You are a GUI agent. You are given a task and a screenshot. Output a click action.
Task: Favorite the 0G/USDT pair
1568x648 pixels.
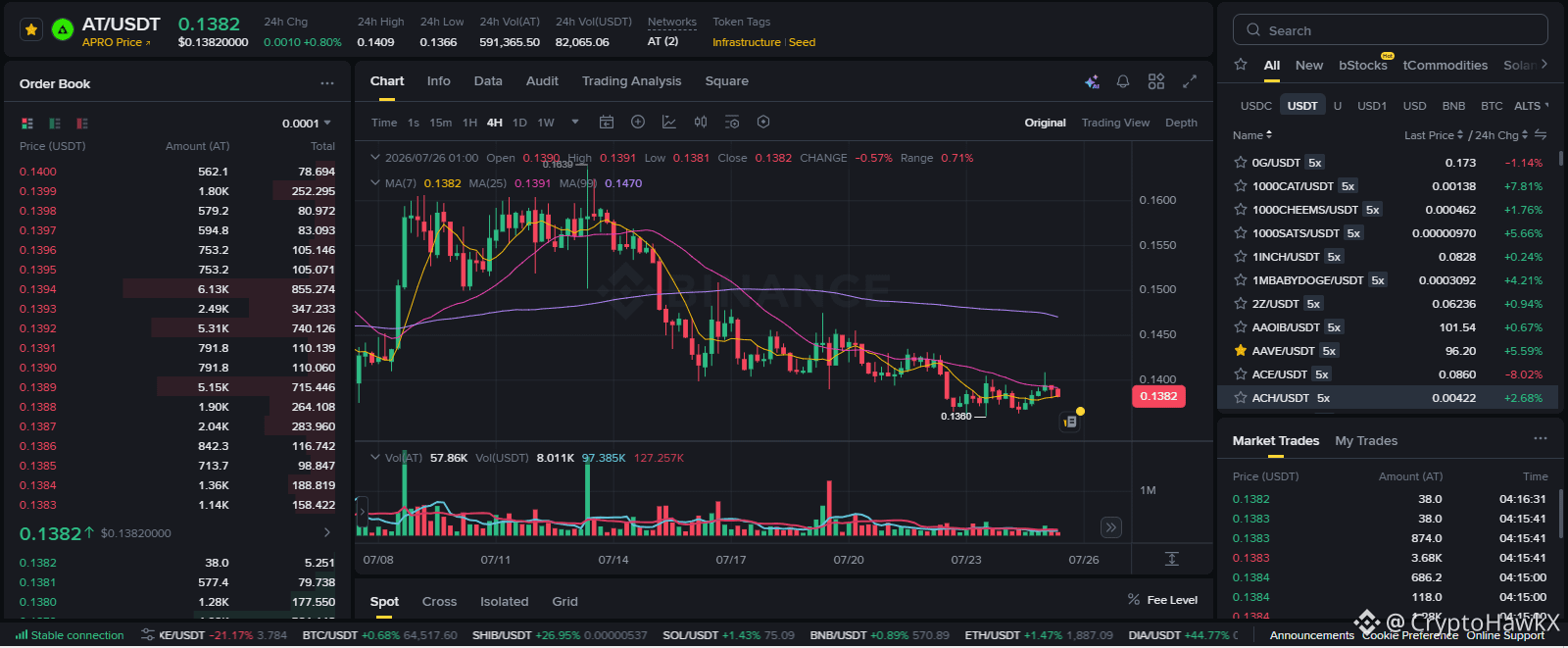pyautogui.click(x=1241, y=163)
